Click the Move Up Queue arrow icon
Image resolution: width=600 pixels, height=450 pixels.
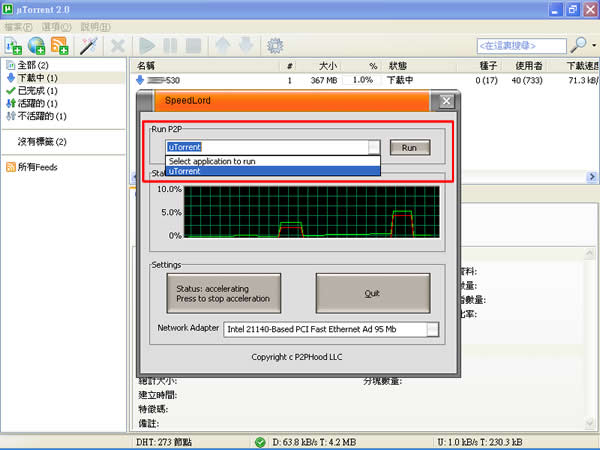click(x=223, y=46)
